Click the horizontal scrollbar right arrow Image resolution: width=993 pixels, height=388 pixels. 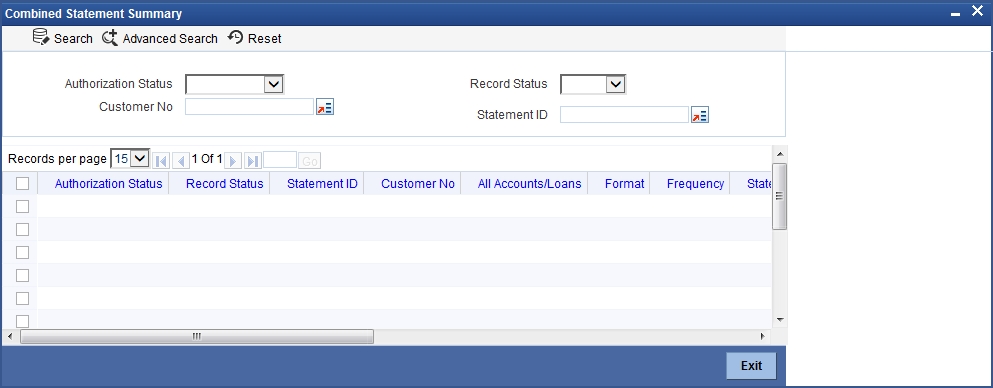762,337
